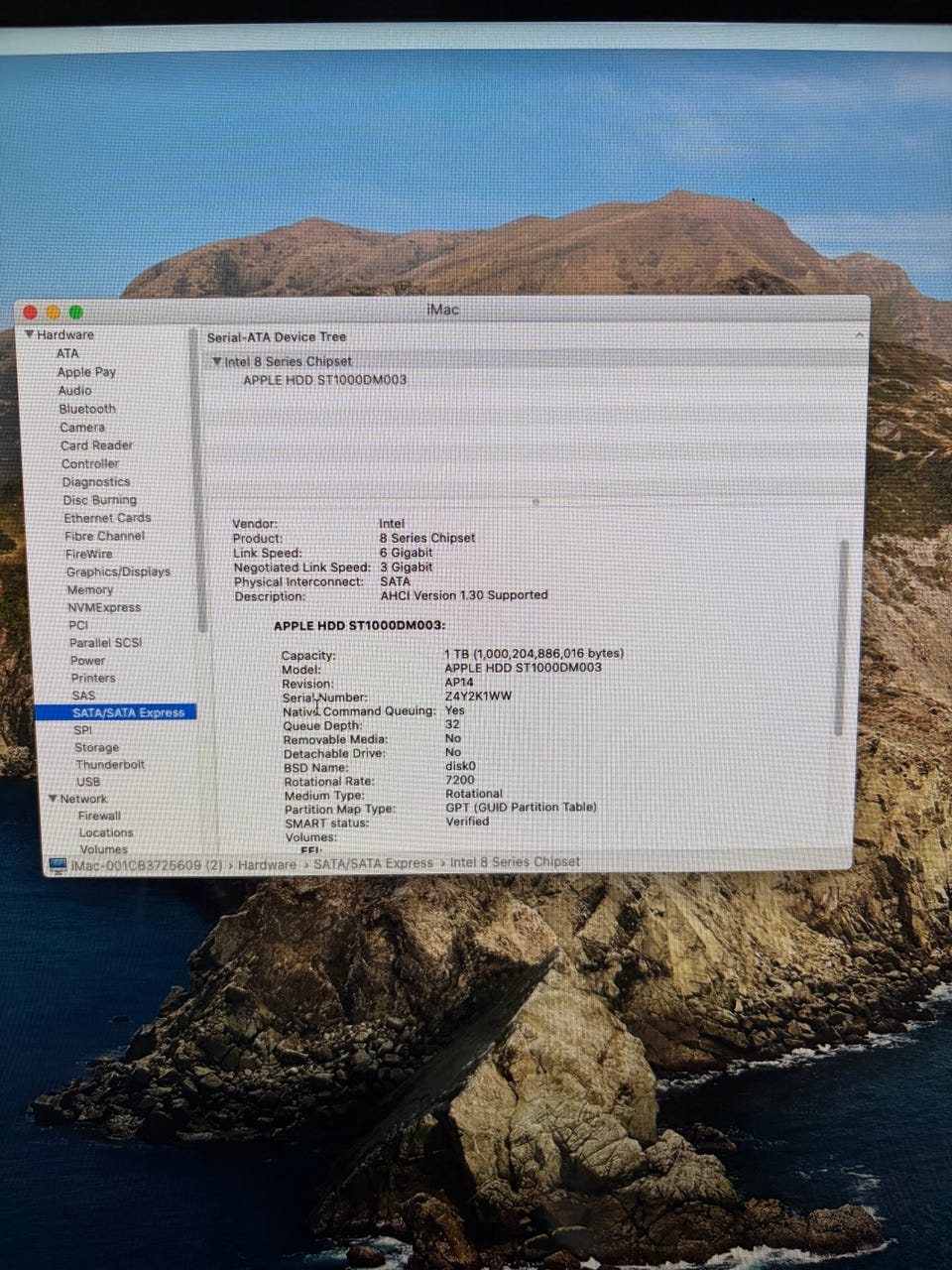Collapse the Intel 8 Series Chipset triangle

pyautogui.click(x=216, y=362)
